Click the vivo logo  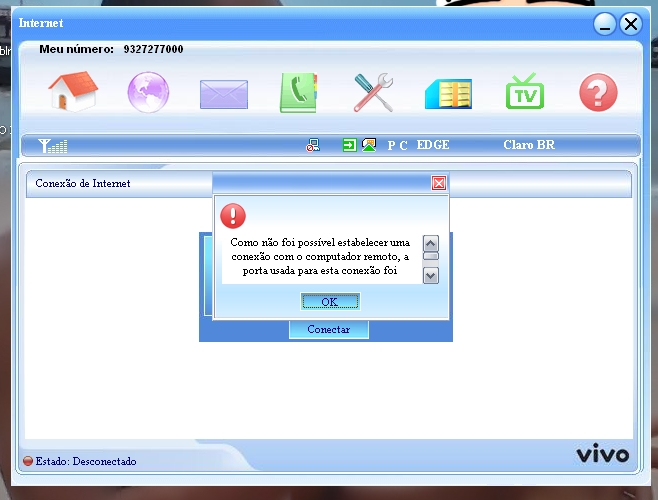pos(603,453)
